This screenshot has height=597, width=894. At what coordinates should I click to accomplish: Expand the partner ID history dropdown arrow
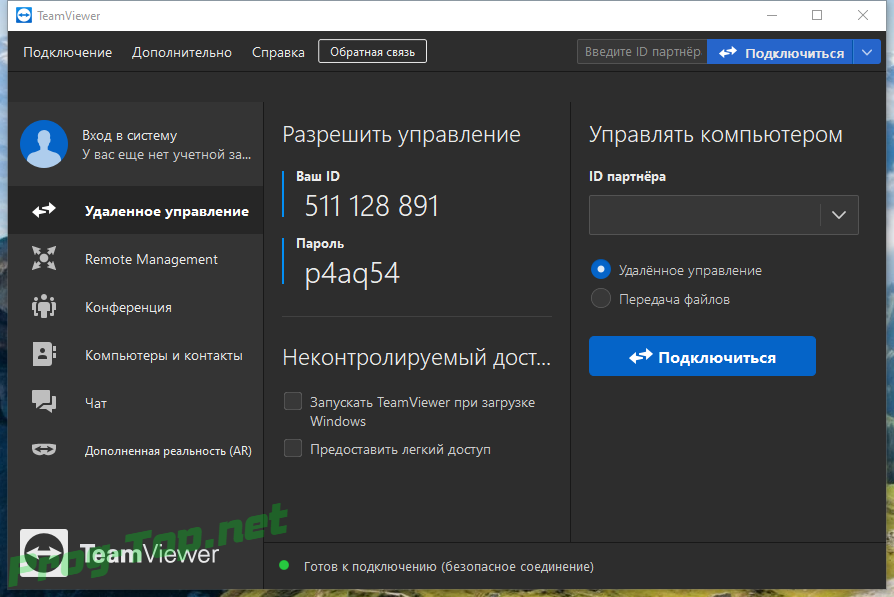[839, 215]
